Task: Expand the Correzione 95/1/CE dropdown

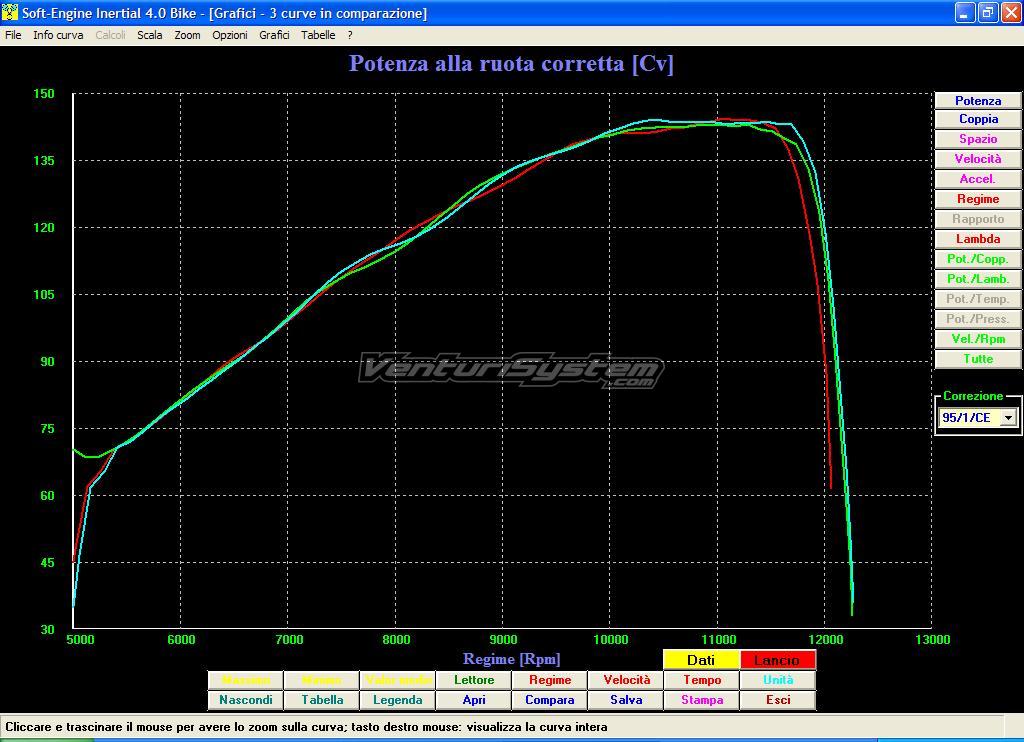Action: click(1008, 417)
